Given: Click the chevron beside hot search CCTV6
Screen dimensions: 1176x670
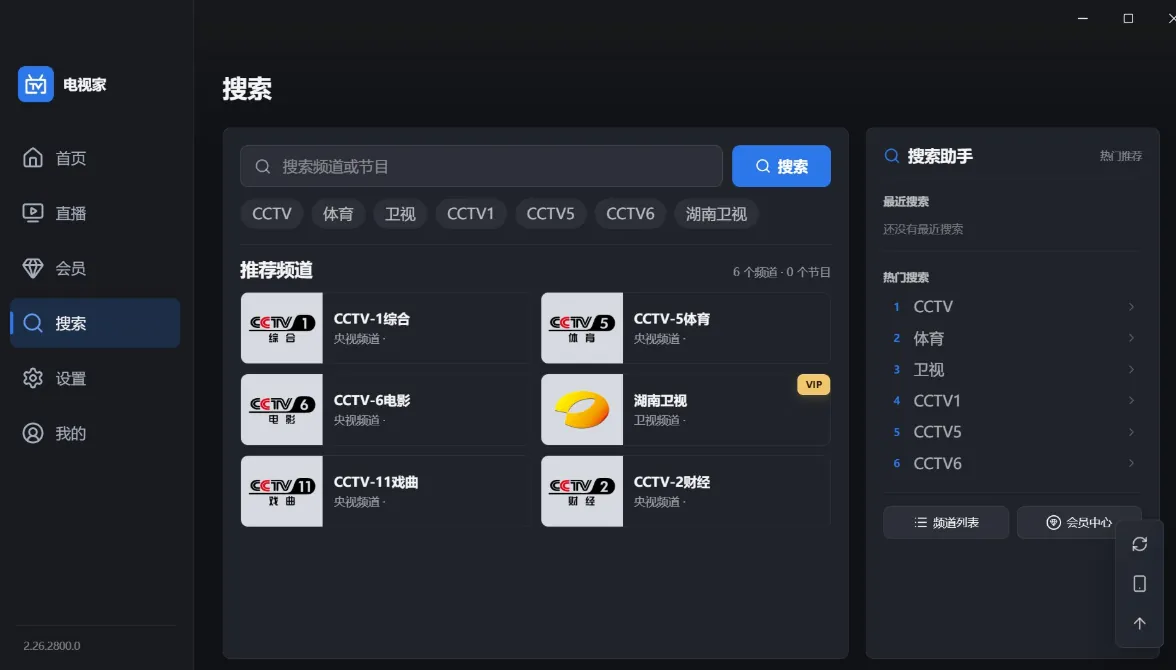Looking at the screenshot, I should coord(1131,463).
